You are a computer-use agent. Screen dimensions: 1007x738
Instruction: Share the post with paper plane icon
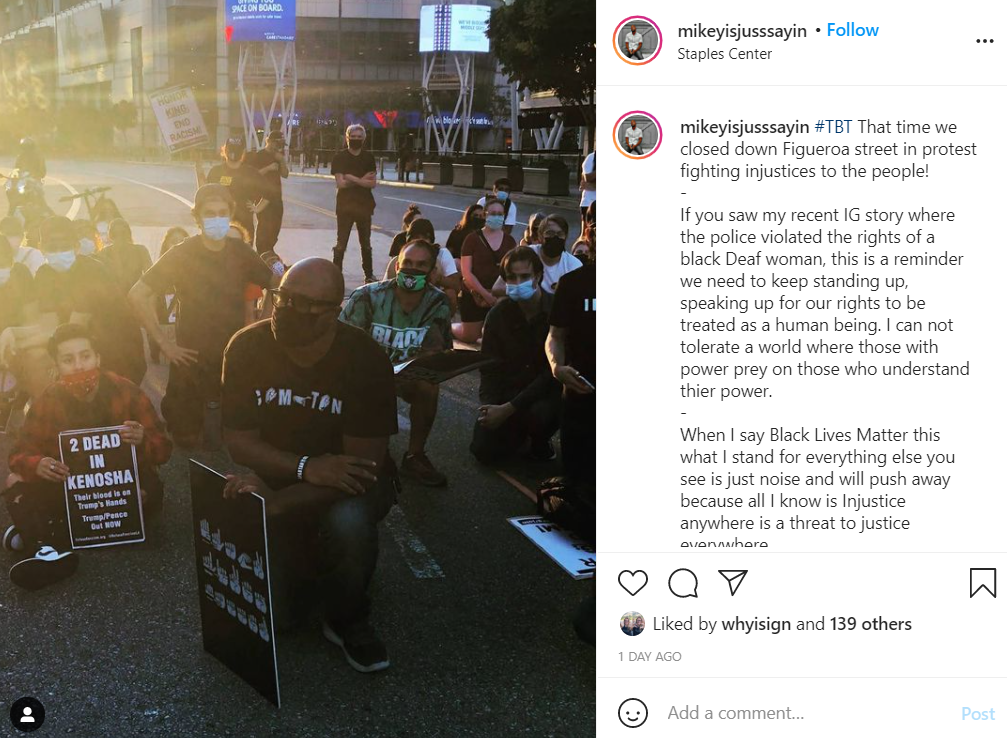coord(733,582)
